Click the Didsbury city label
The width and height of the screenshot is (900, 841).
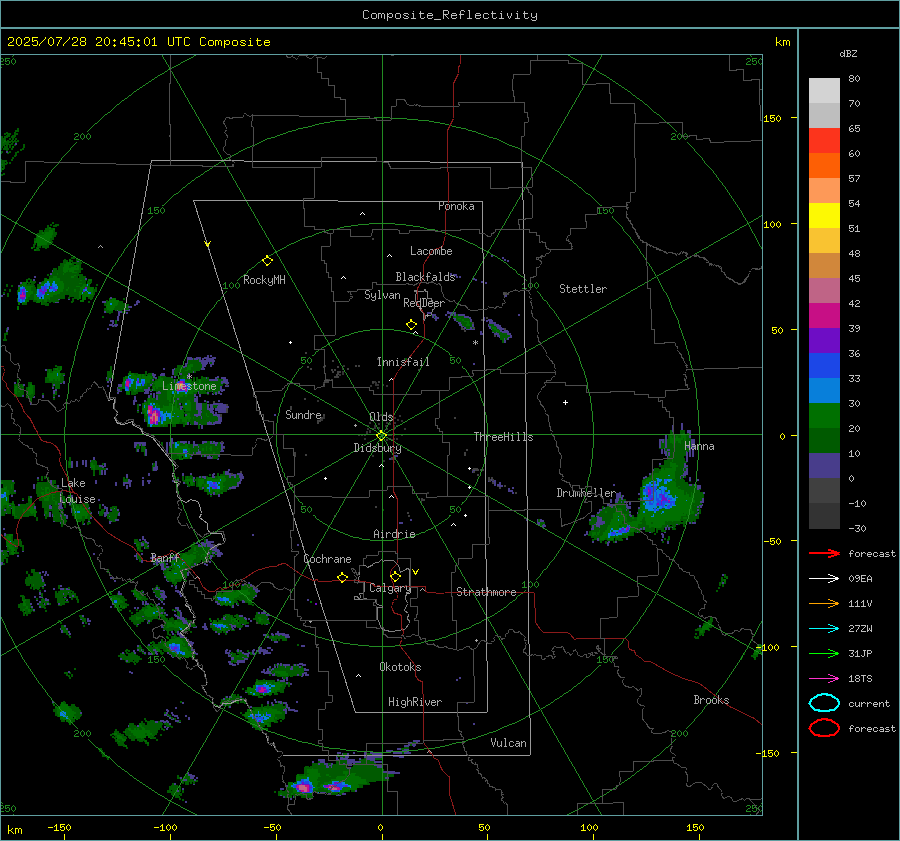point(377,448)
